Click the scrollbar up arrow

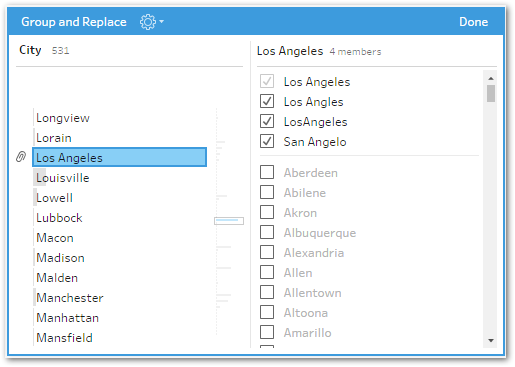[x=491, y=78]
